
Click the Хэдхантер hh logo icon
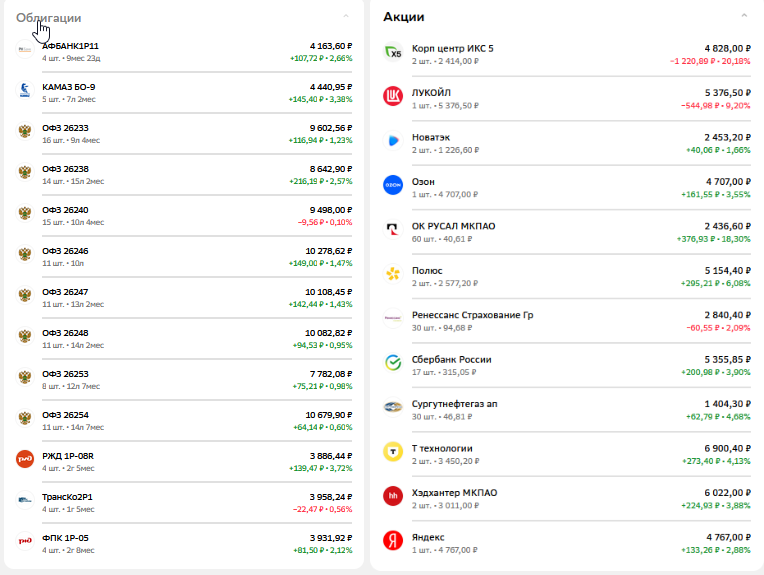pos(393,496)
